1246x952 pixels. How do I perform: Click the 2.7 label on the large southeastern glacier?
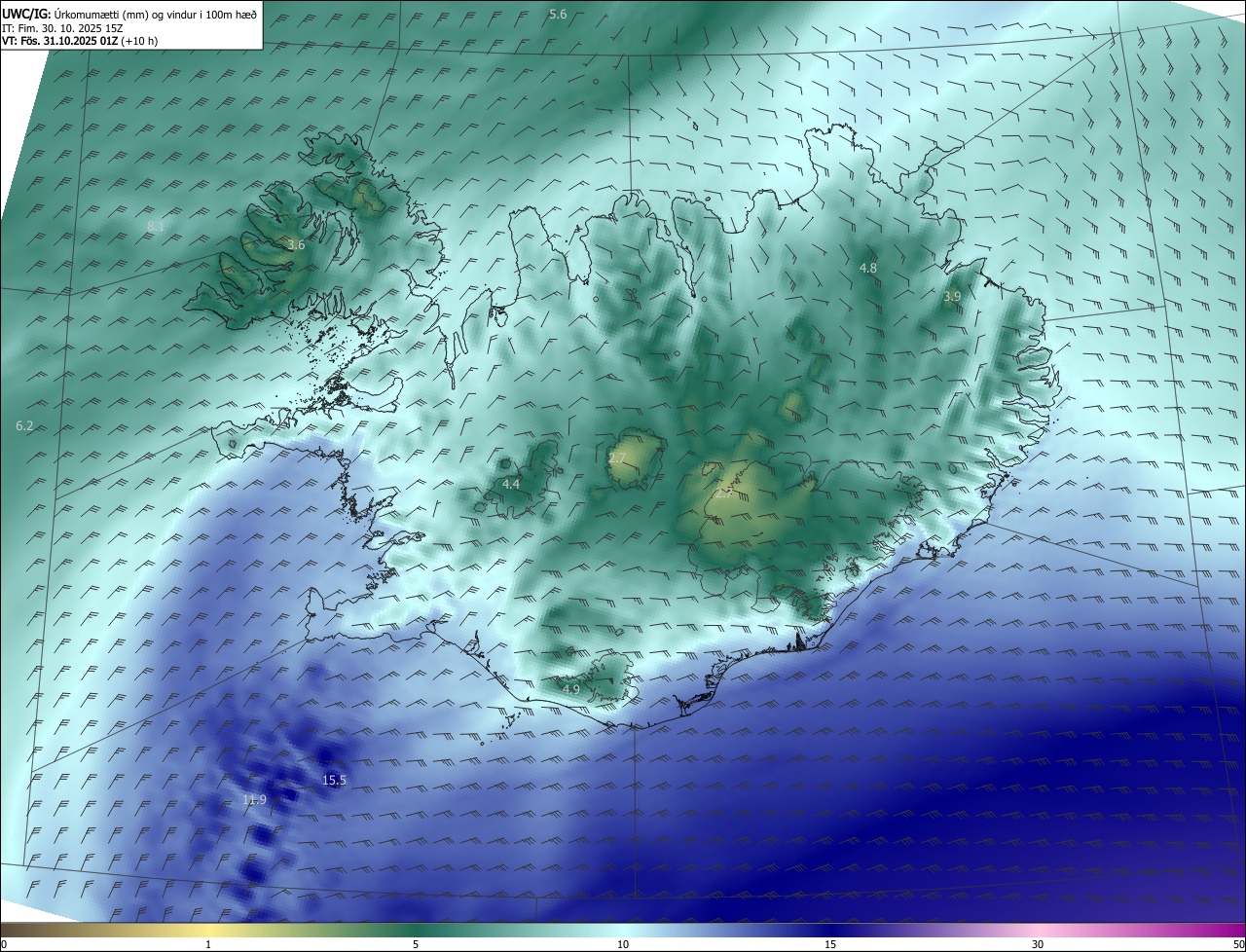pyautogui.click(x=724, y=493)
